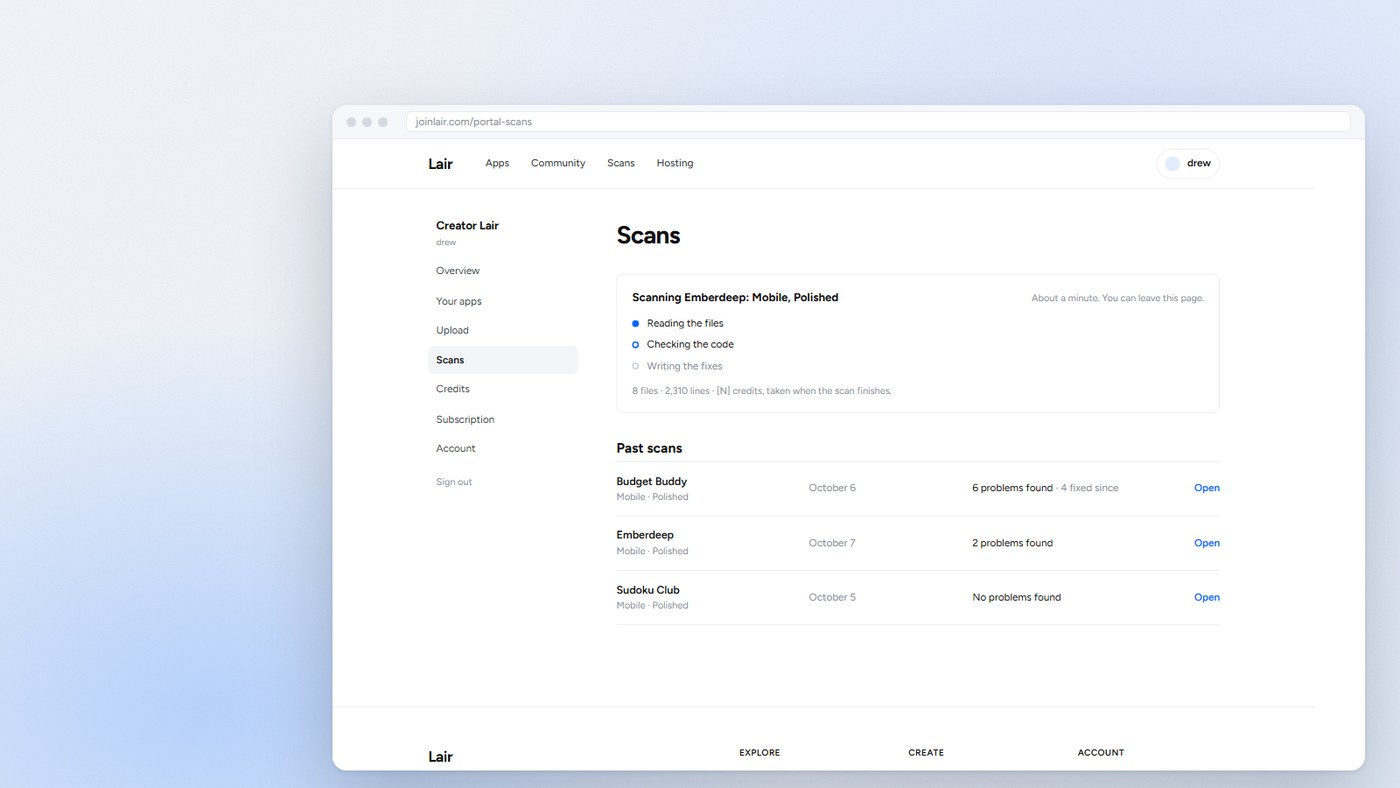Open the drew account button

click(1188, 164)
